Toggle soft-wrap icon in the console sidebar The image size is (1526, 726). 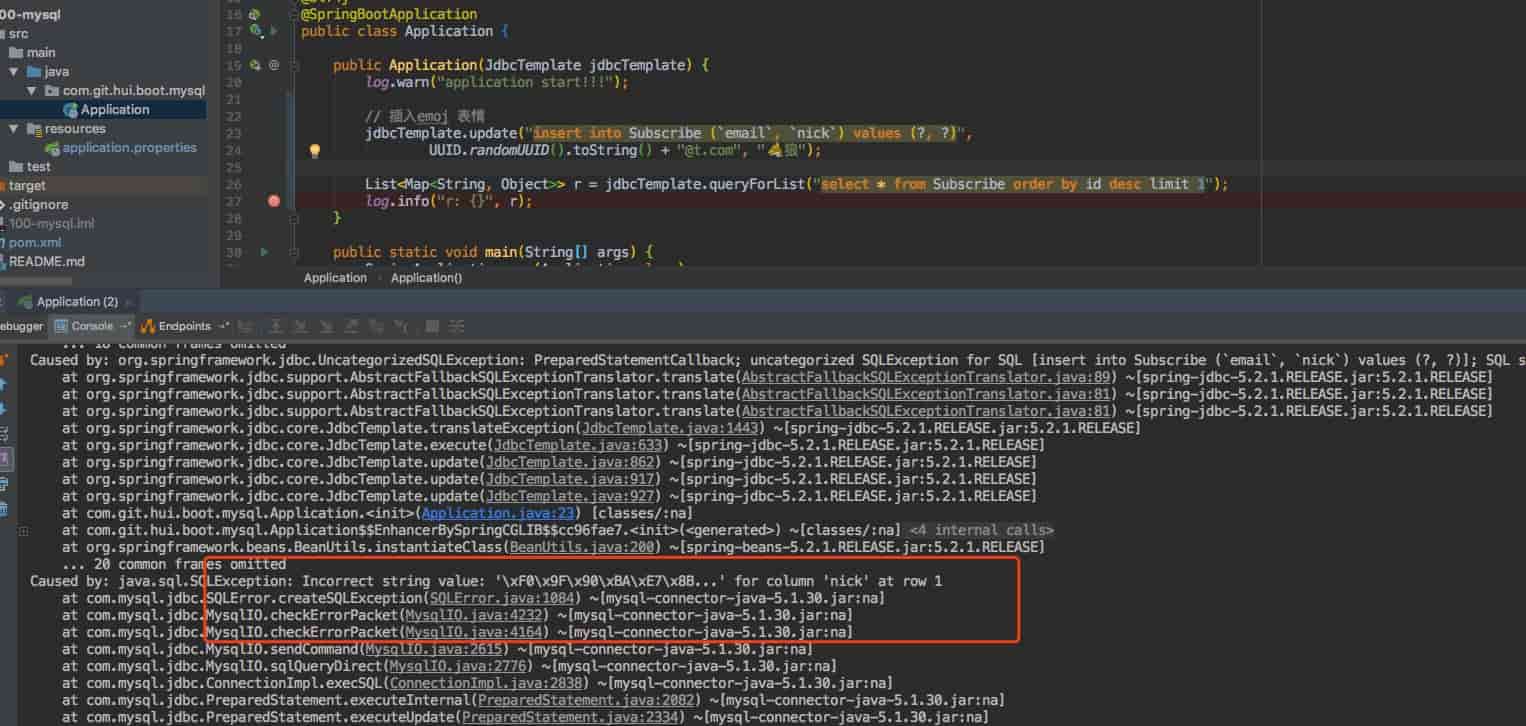pos(4,434)
